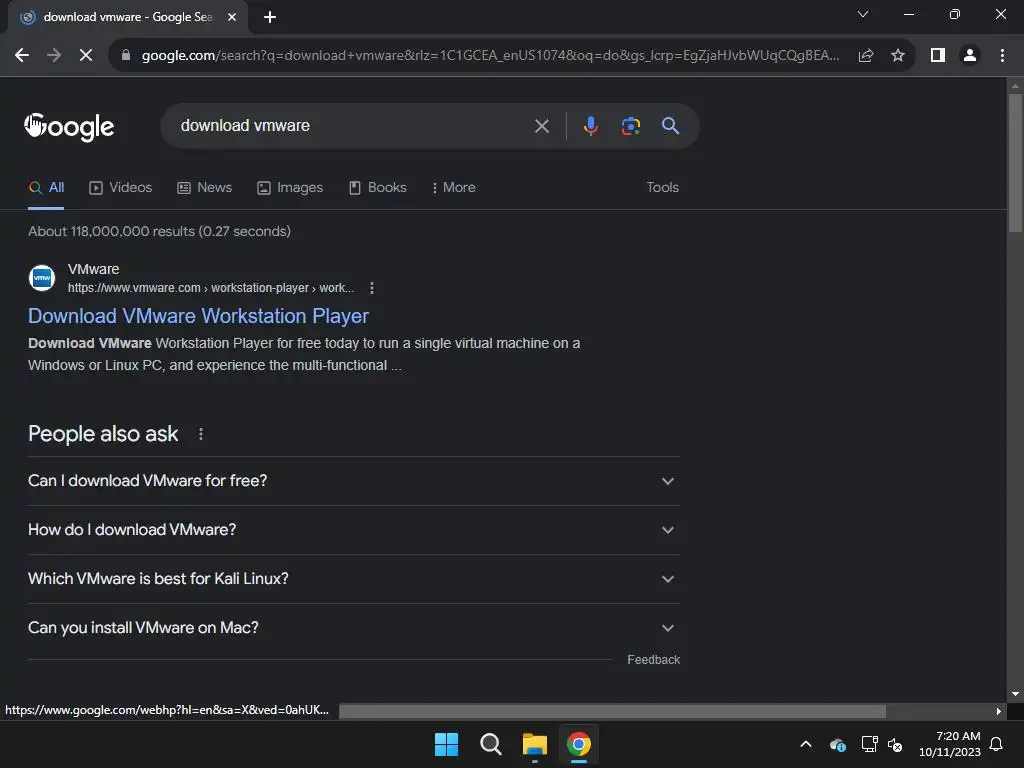The width and height of the screenshot is (1024, 768).
Task: Click the browser forward arrow
Action: [x=54, y=56]
